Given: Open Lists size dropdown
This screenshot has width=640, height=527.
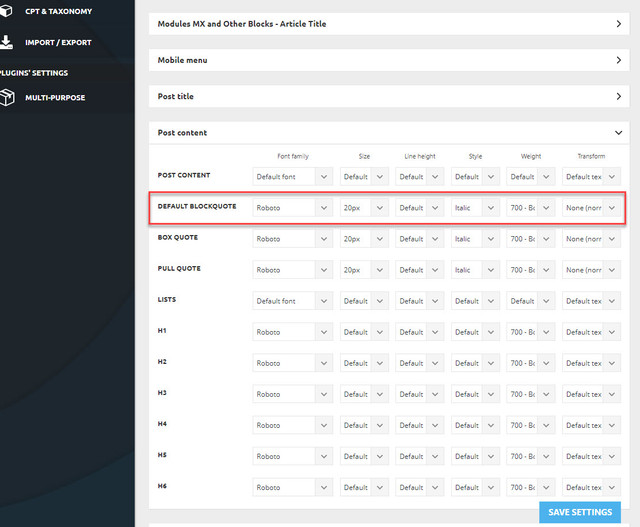Looking at the screenshot, I should 364,301.
